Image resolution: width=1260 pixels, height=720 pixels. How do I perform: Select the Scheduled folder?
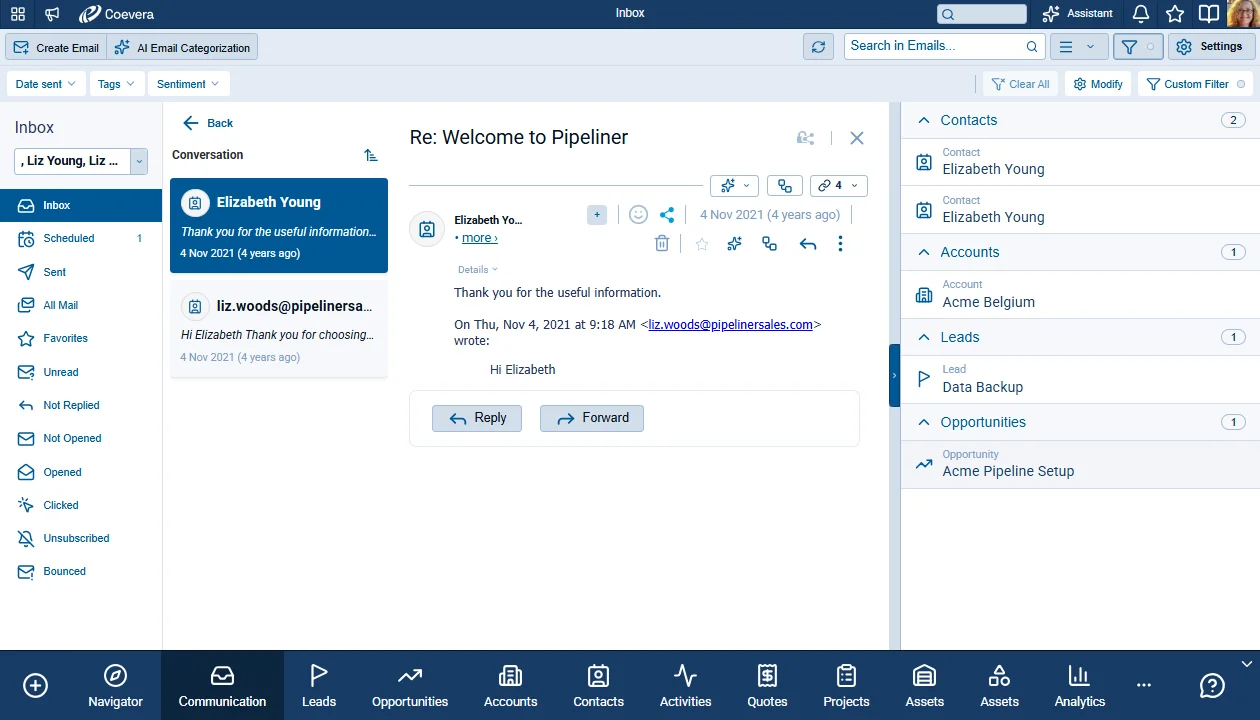point(81,238)
